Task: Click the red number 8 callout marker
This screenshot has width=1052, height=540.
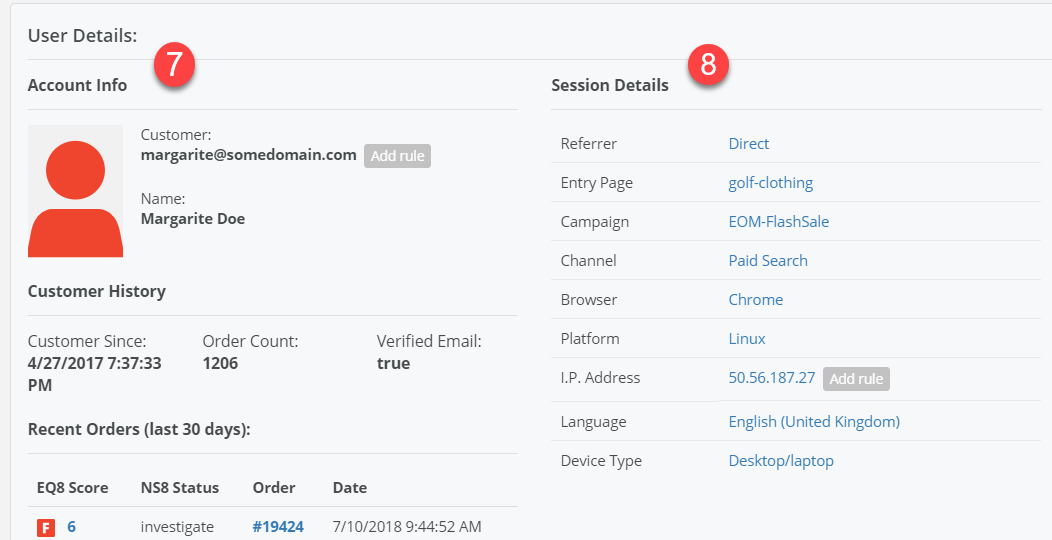Action: pos(708,65)
